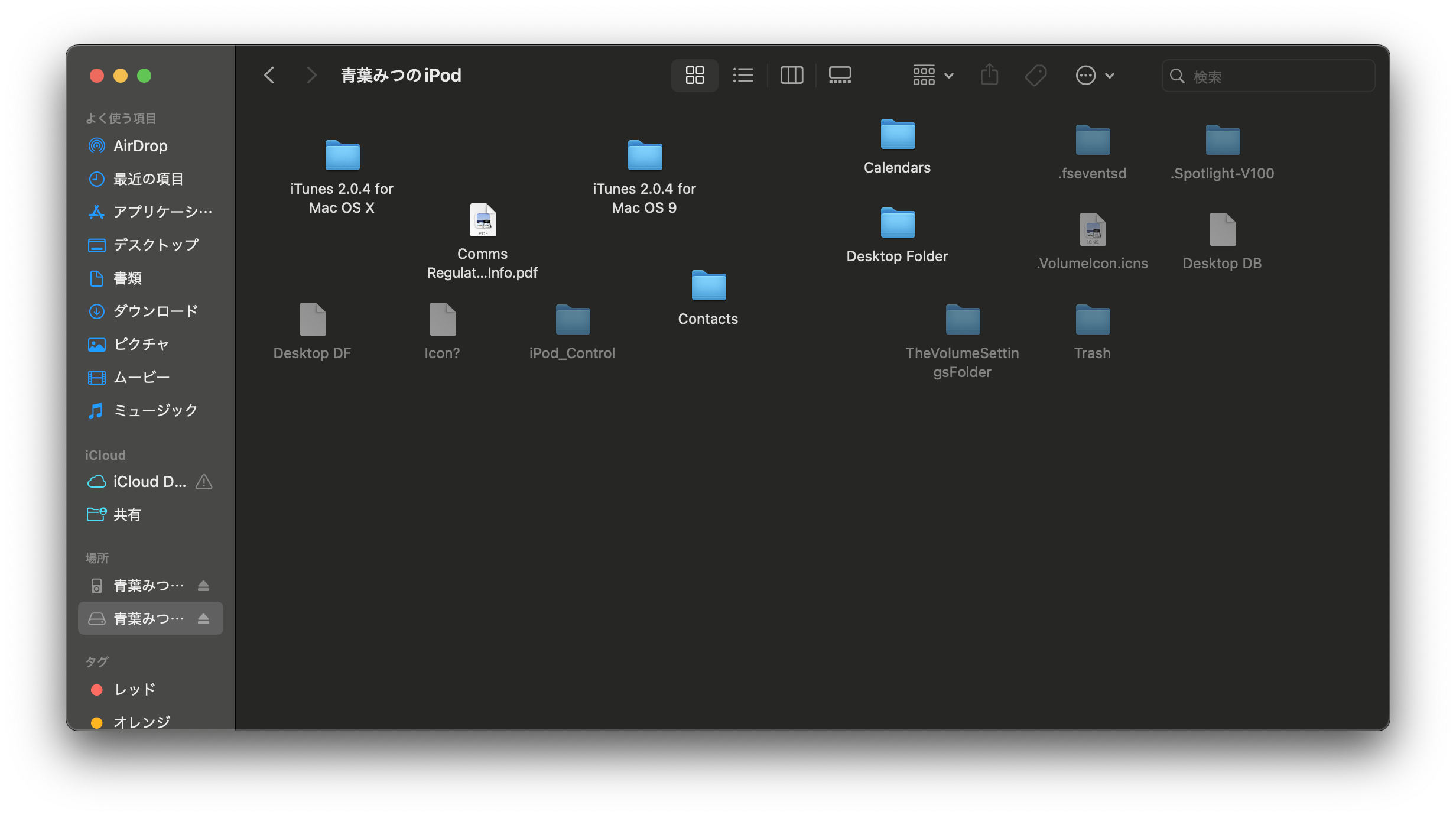
Task: Go back with the left chevron button
Action: [x=269, y=75]
